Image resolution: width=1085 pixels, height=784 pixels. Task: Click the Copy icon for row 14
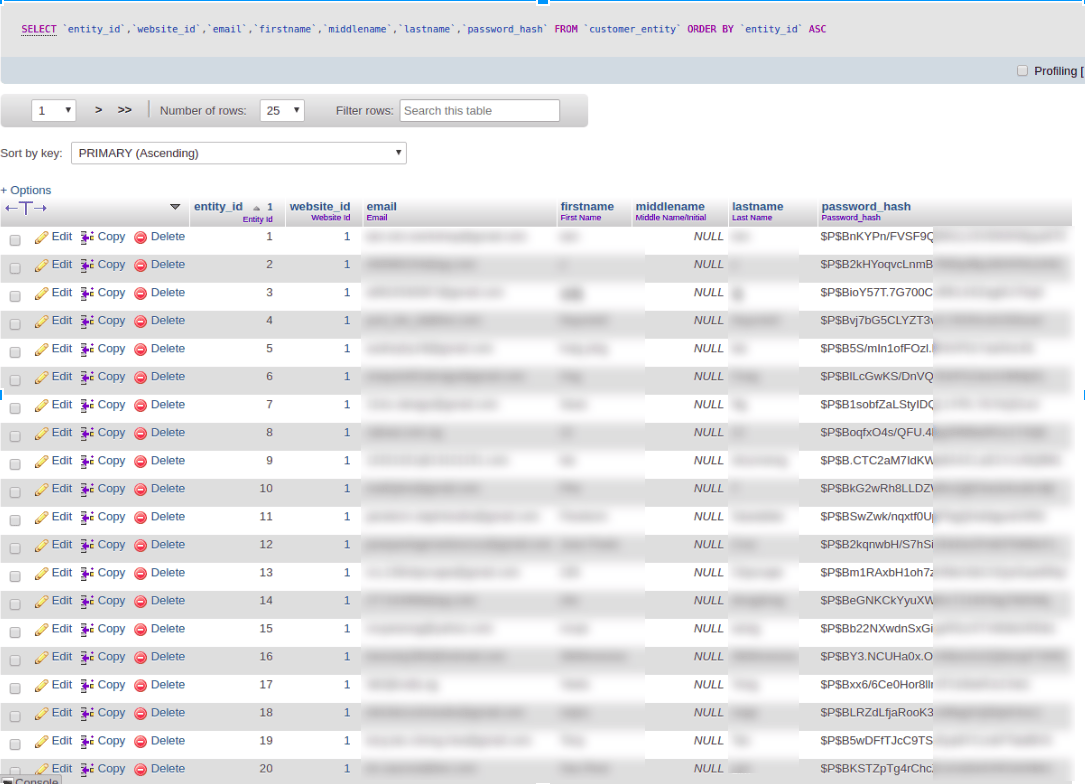[87, 601]
